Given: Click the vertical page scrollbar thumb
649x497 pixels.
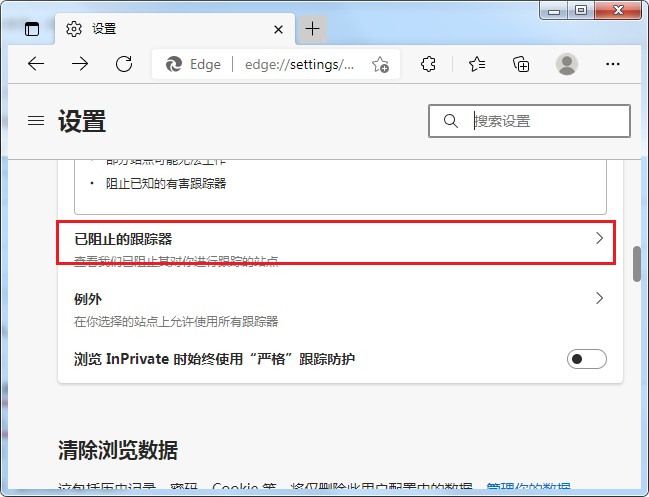Looking at the screenshot, I should (x=637, y=264).
